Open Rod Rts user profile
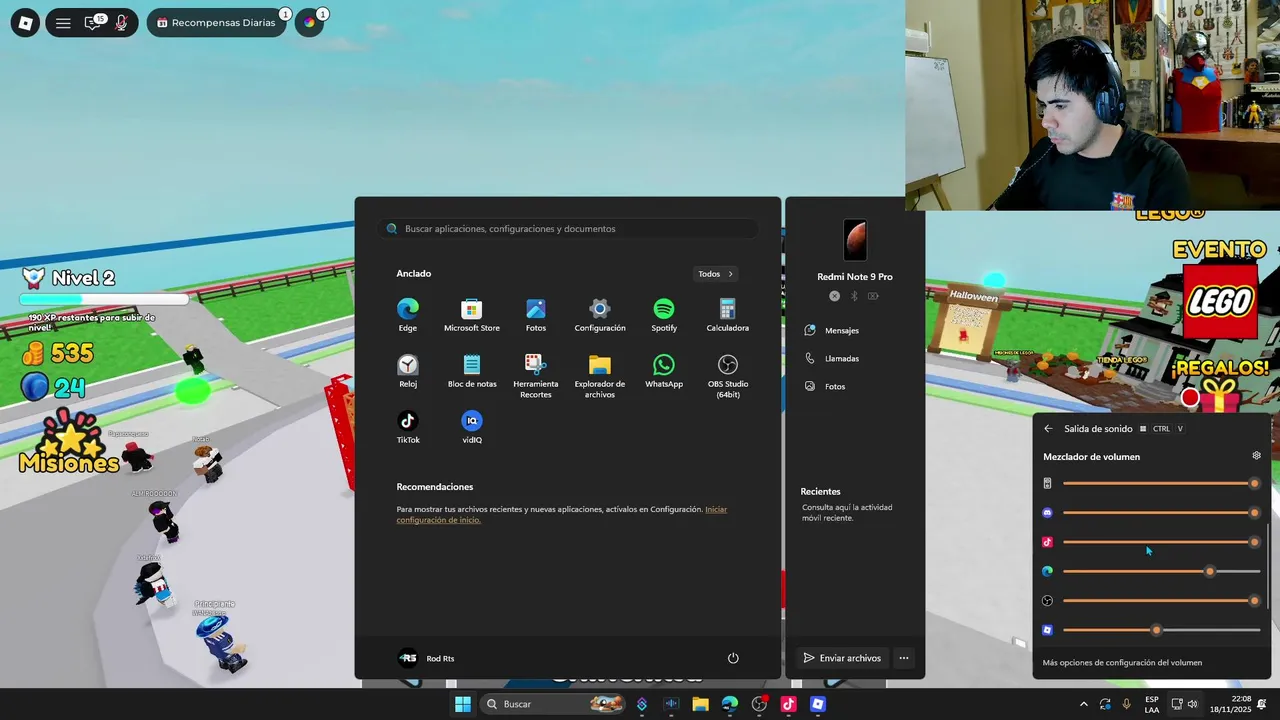Image resolution: width=1280 pixels, height=720 pixels. [426, 658]
